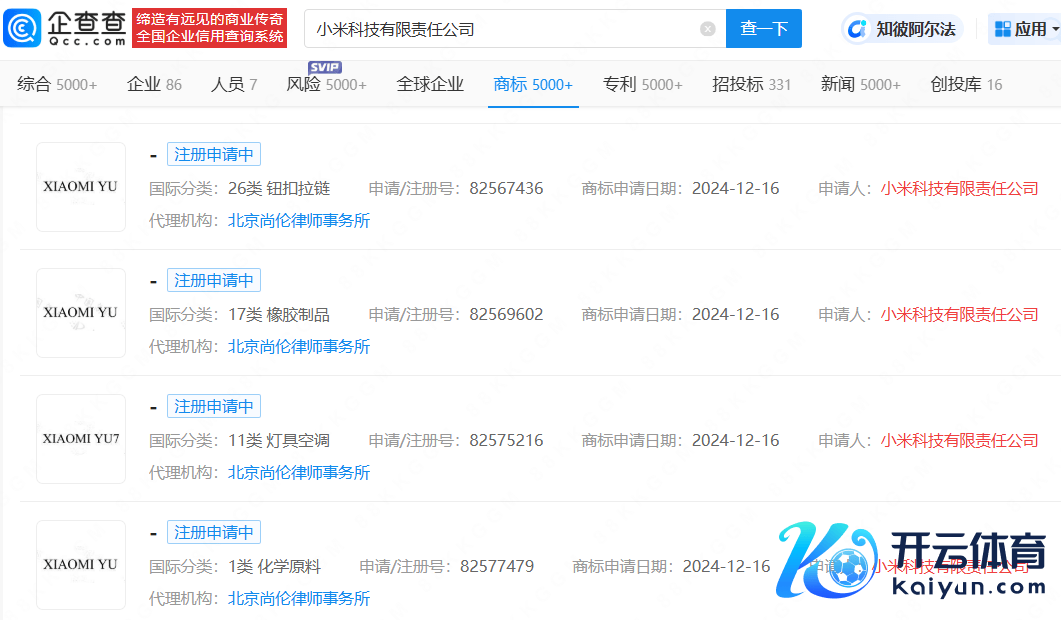Click the 知彼阿尔法 icon
This screenshot has height=620, width=1061.
click(x=857, y=29)
